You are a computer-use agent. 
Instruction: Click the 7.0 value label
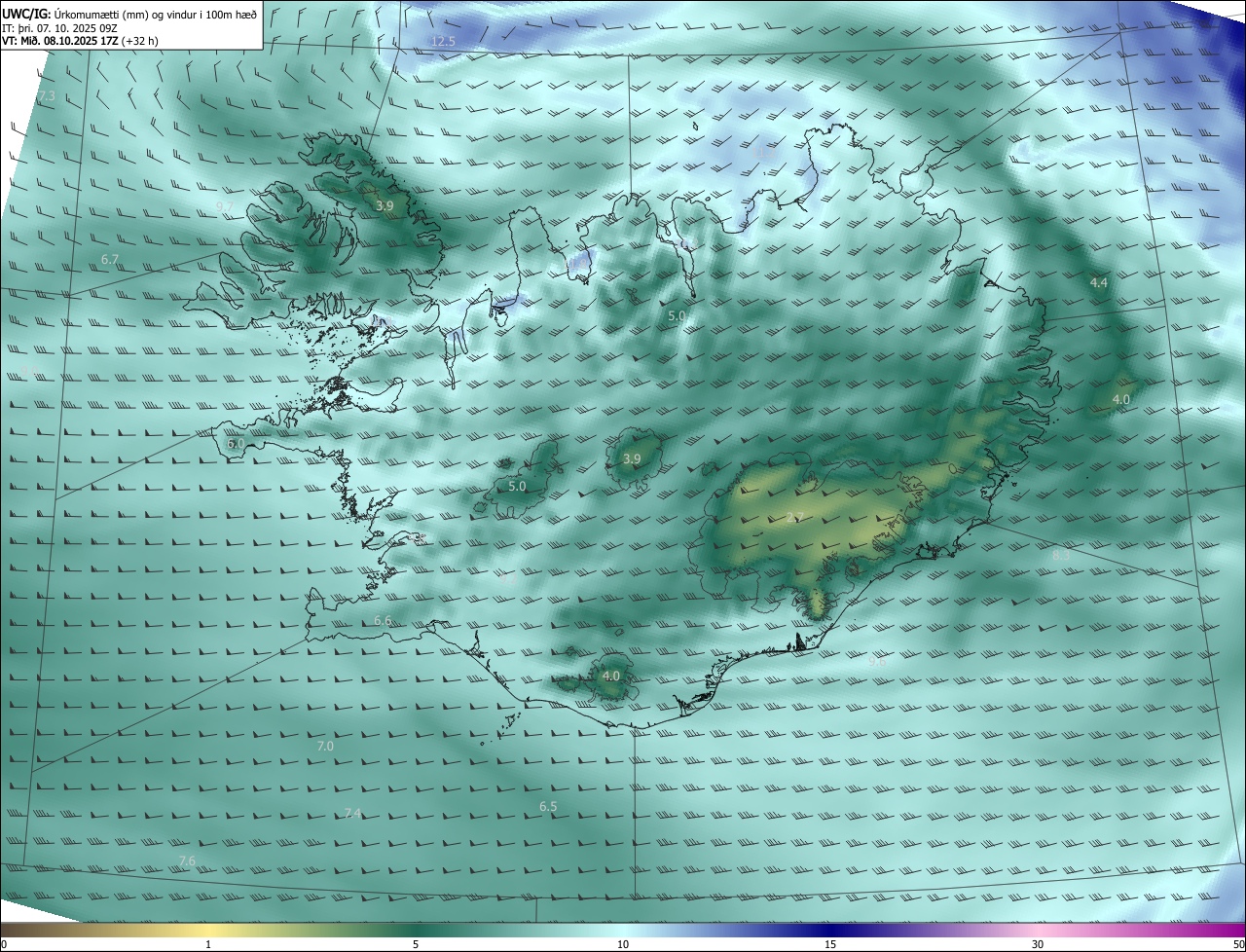[325, 746]
